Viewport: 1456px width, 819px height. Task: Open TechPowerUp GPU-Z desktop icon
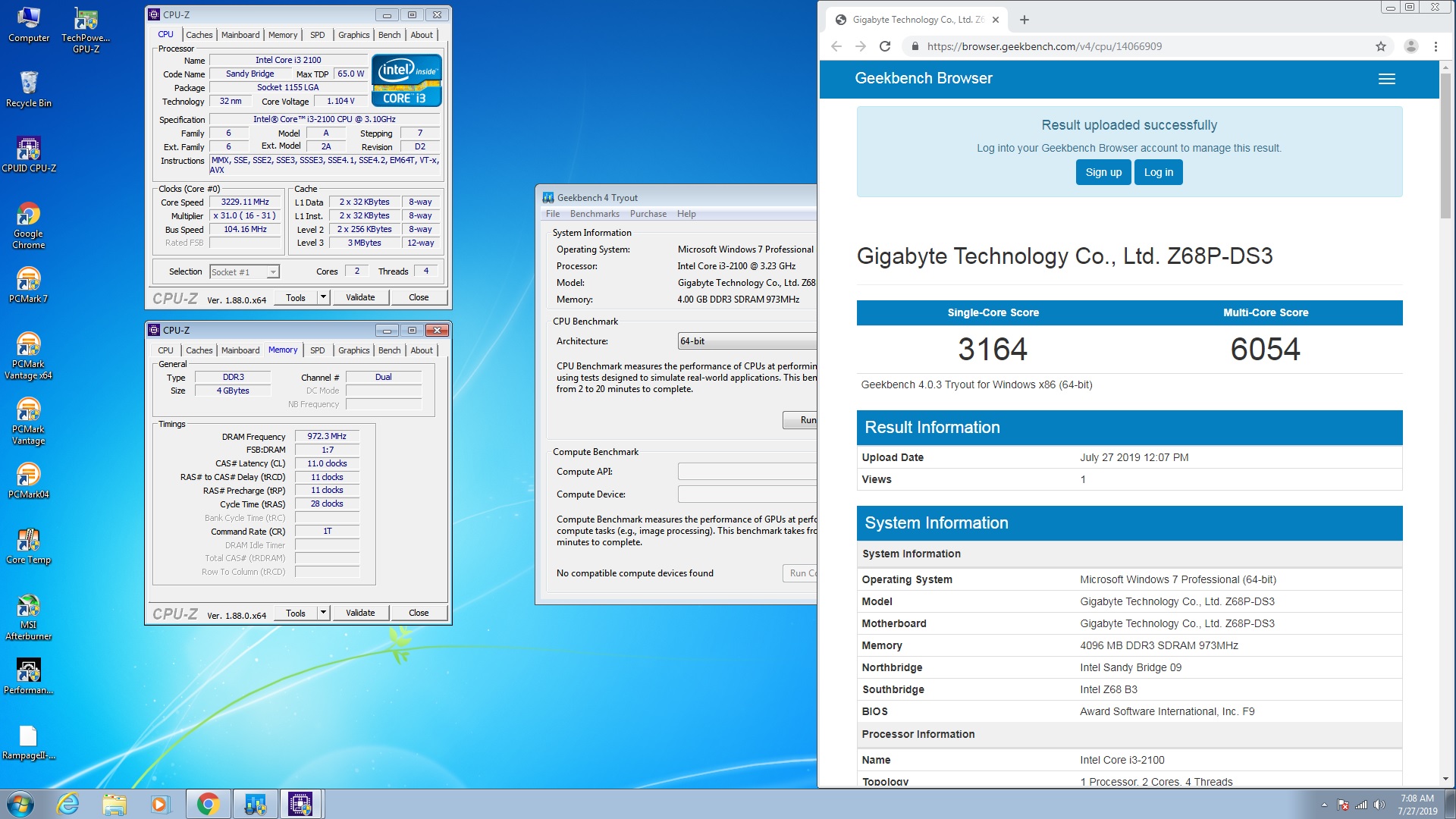[x=86, y=30]
